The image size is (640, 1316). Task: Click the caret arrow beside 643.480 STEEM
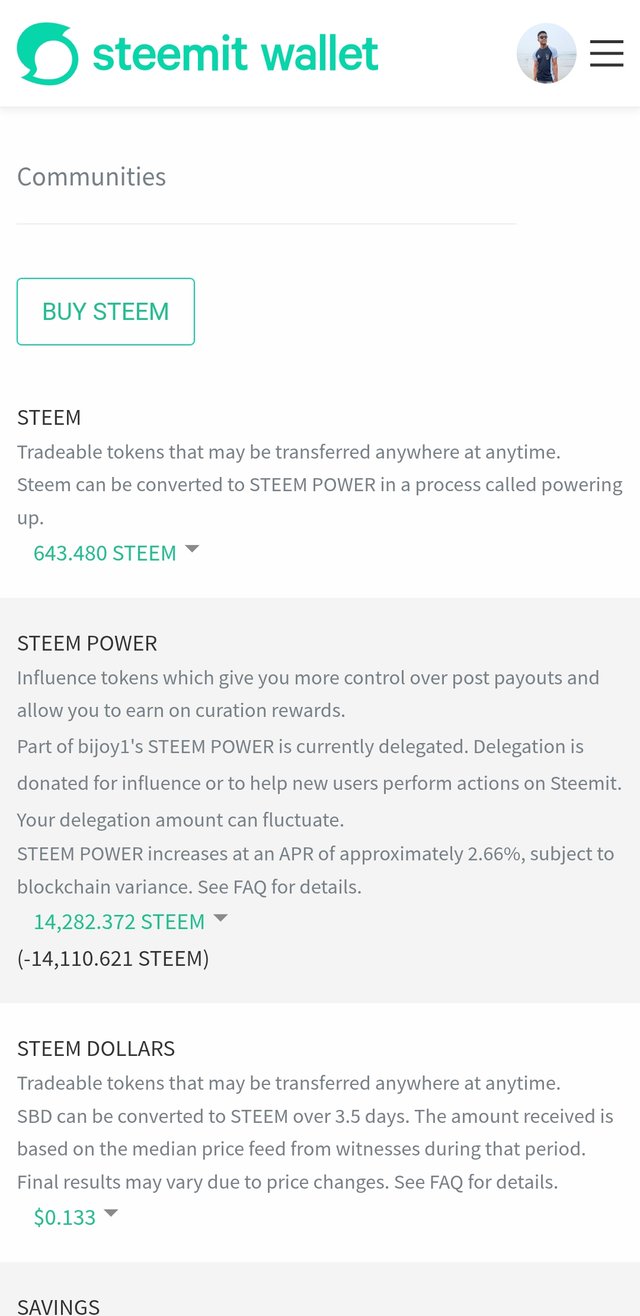(192, 549)
